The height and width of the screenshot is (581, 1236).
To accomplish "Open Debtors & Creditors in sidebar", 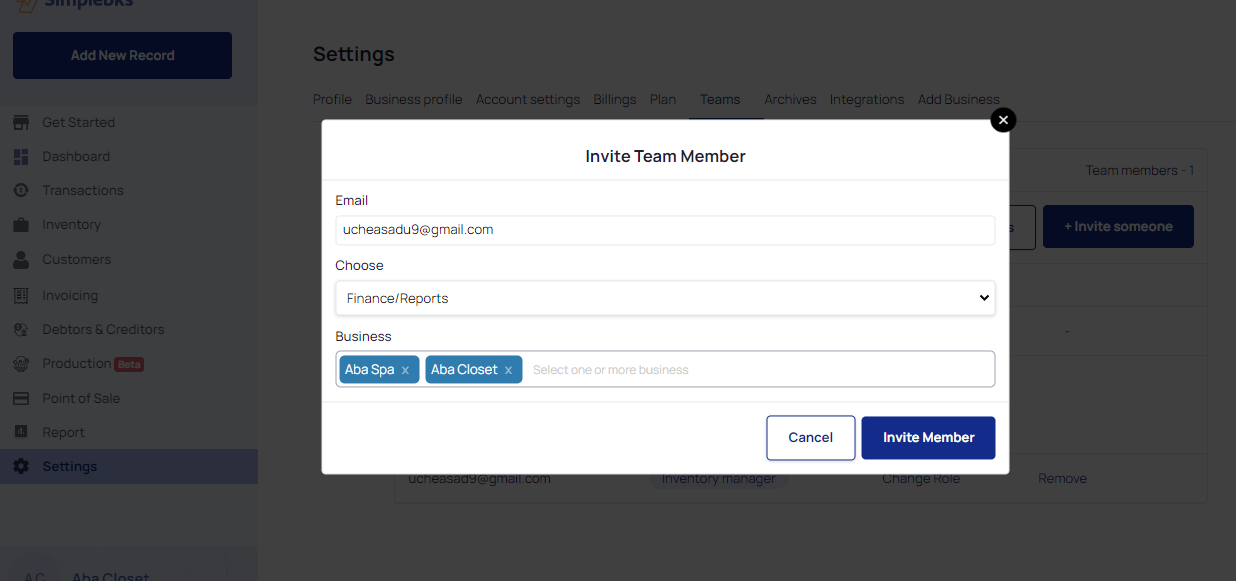I will pyautogui.click(x=103, y=329).
